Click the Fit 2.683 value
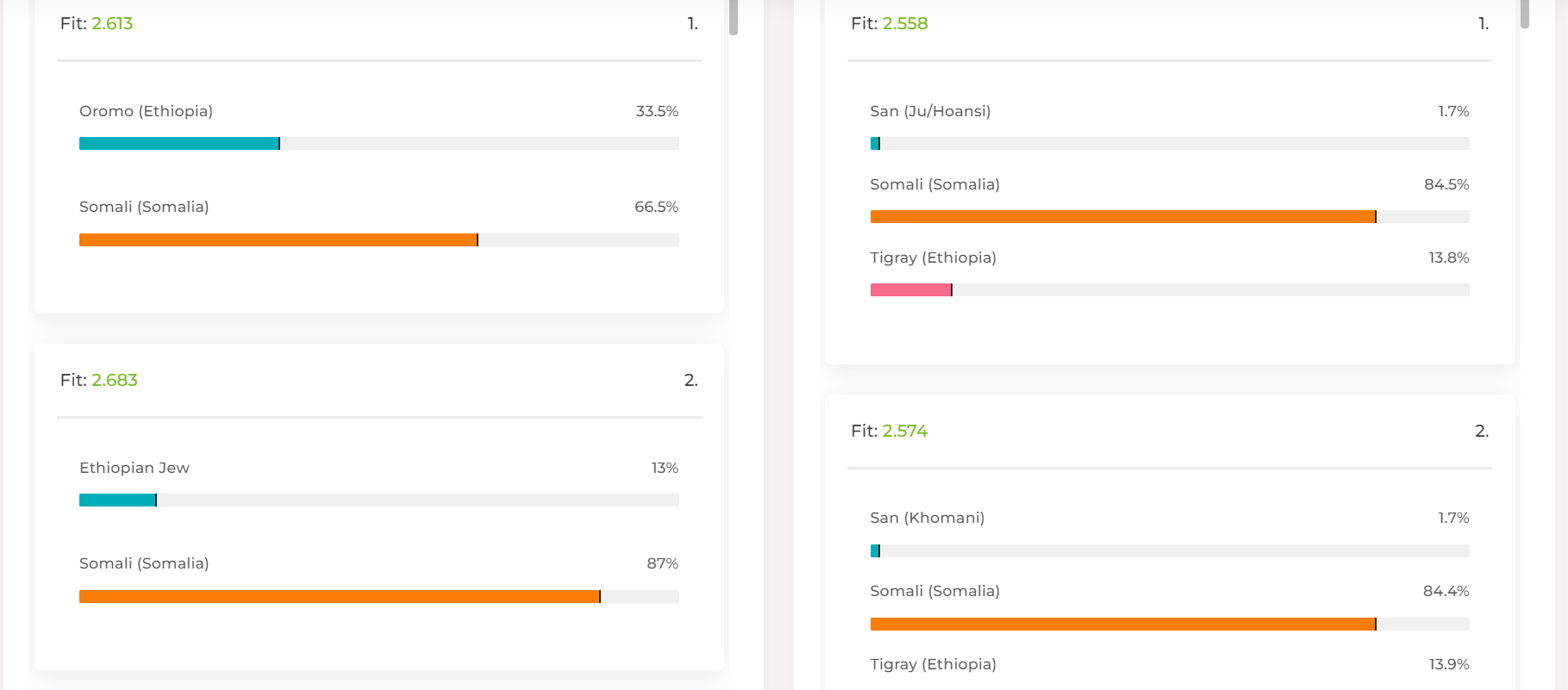 (115, 380)
